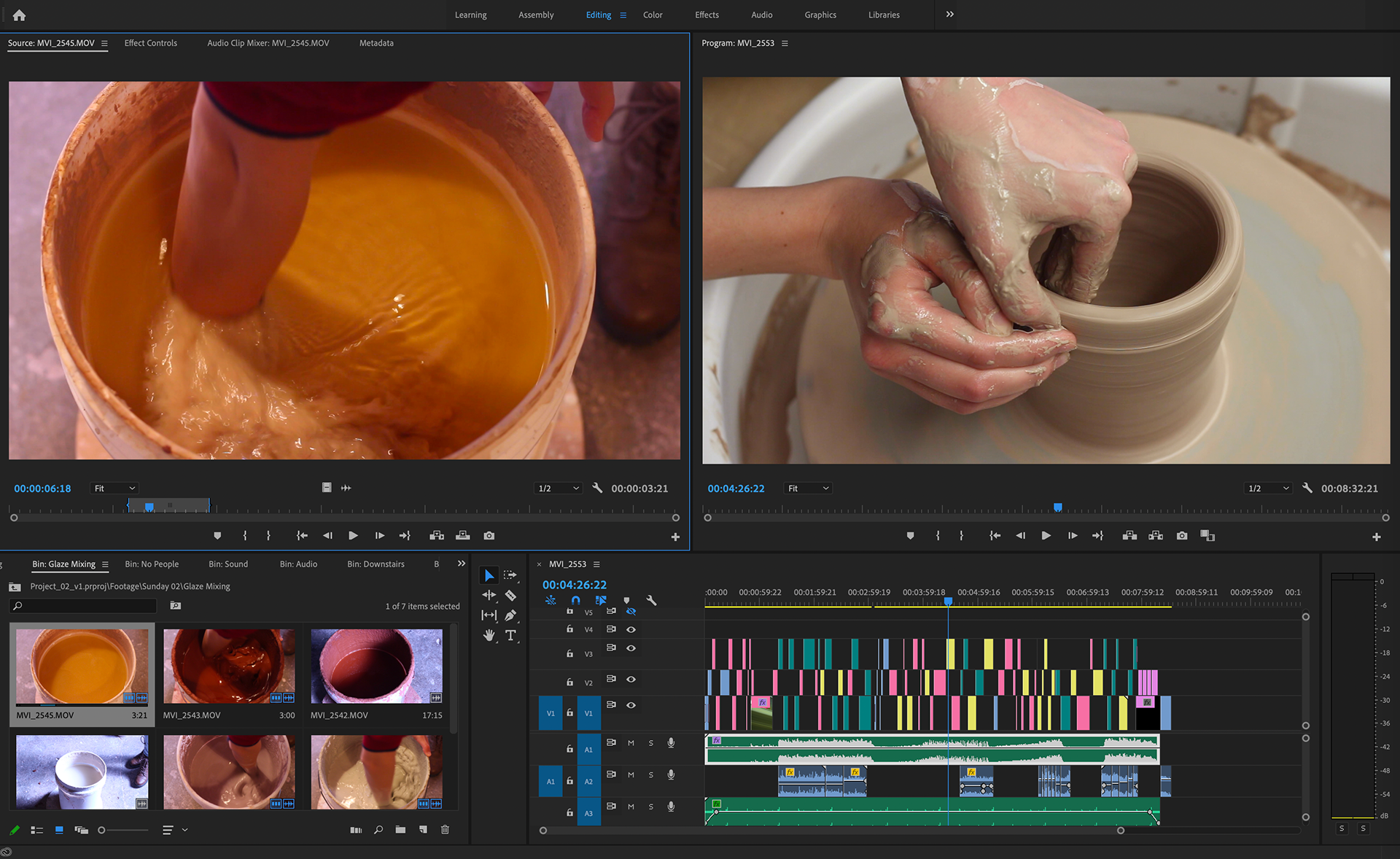Open Program monitor 1/2 resolution dropdown

1268,489
